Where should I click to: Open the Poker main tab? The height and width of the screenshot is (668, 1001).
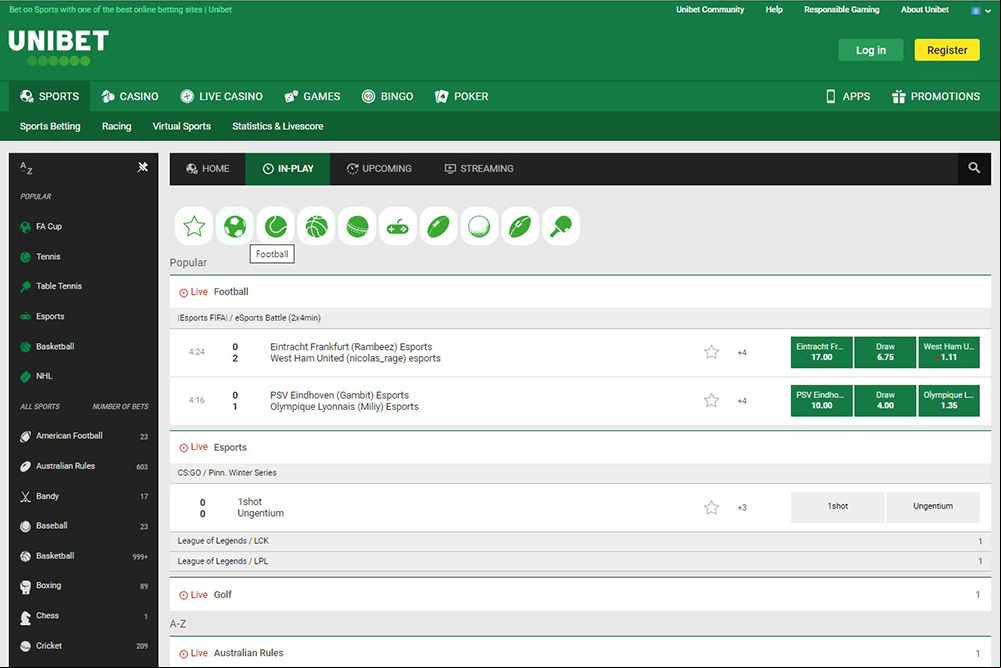click(462, 96)
